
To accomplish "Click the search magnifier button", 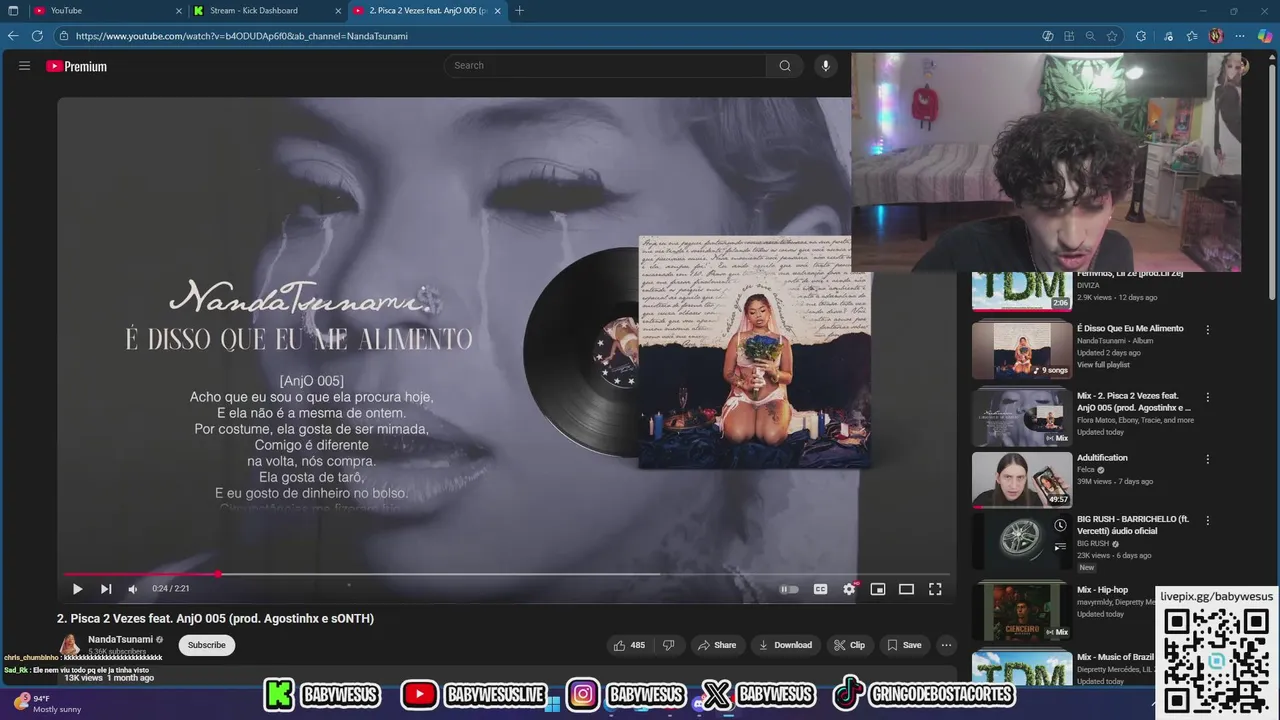I will coord(785,66).
